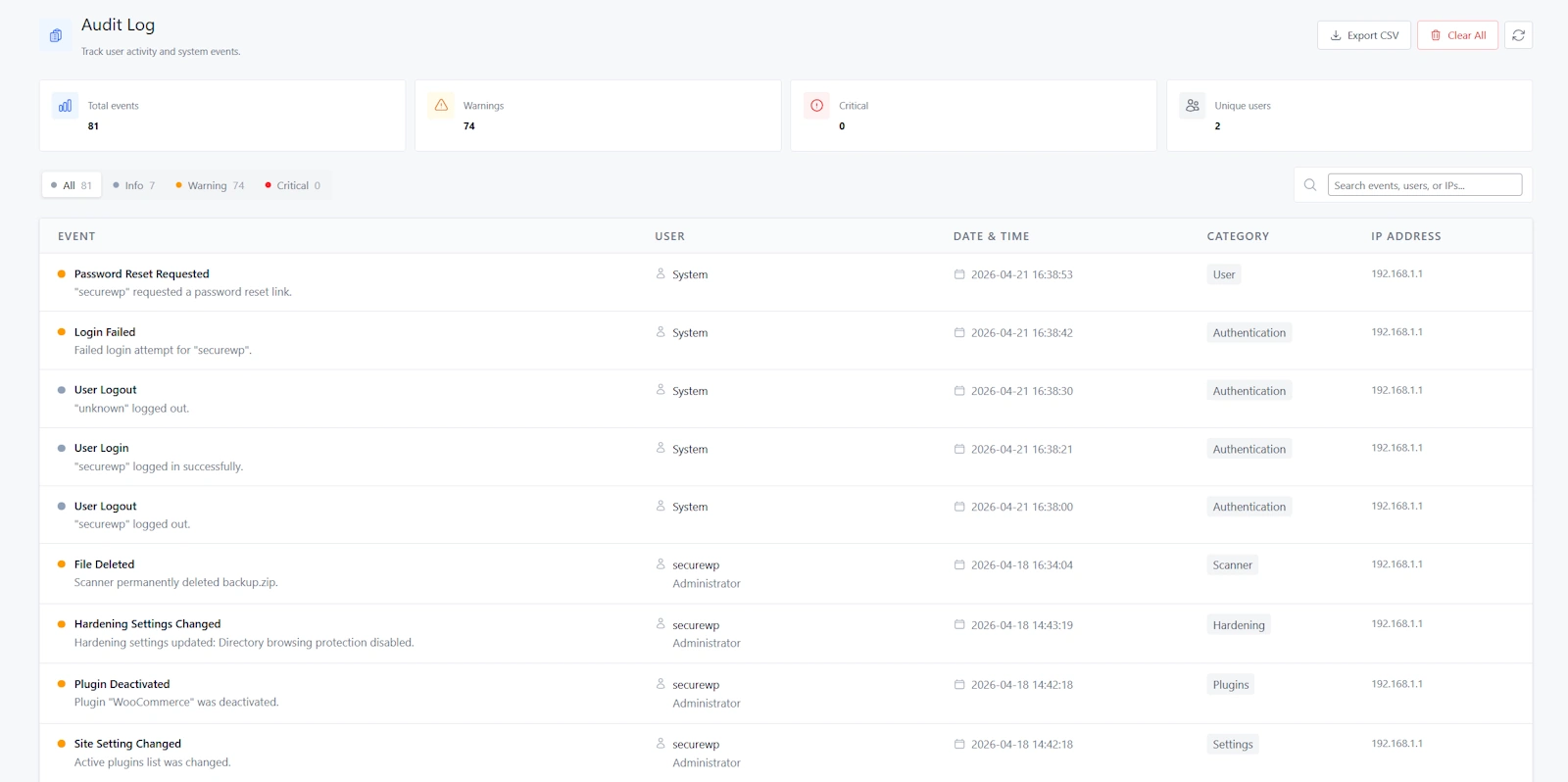Viewport: 1568px width, 782px height.
Task: Click the calendar icon beside 16:38:00
Action: point(959,507)
